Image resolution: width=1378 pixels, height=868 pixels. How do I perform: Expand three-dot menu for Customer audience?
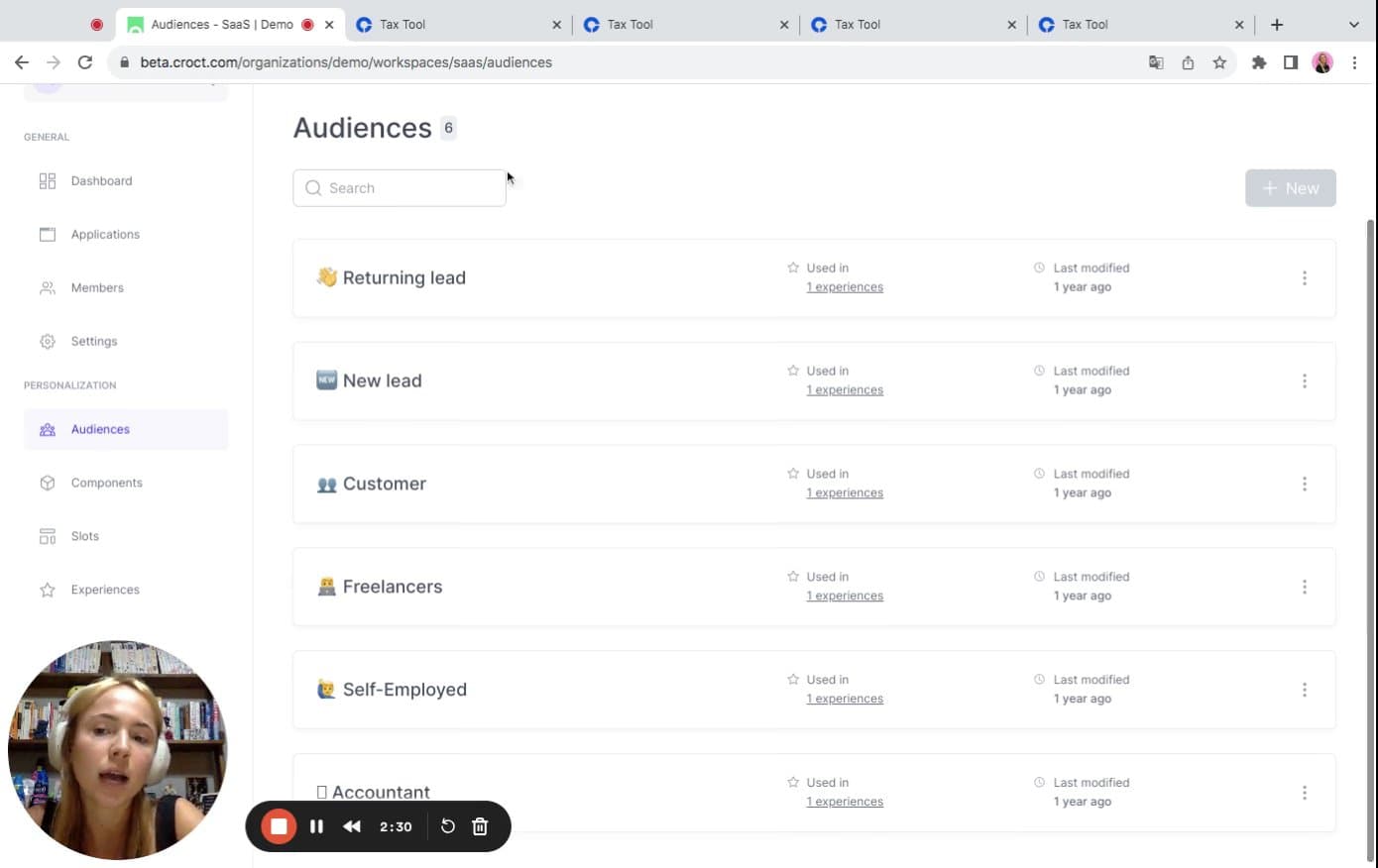pos(1304,485)
